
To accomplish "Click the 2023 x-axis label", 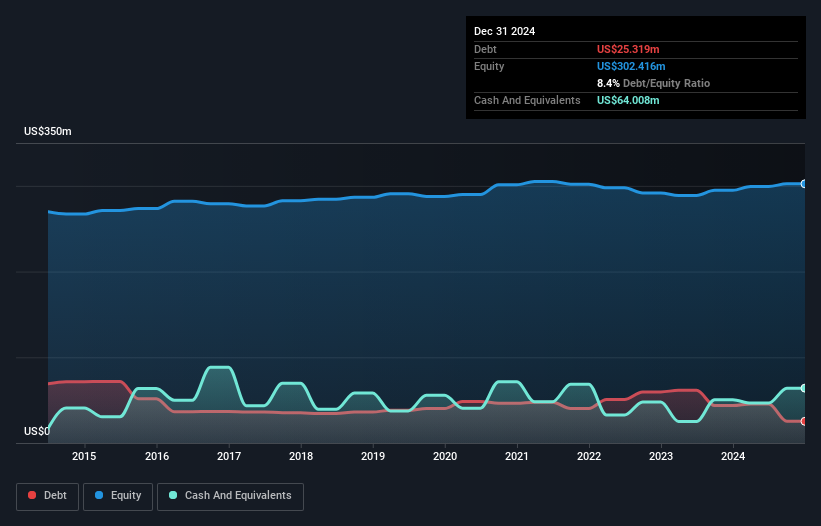I will [x=661, y=456].
